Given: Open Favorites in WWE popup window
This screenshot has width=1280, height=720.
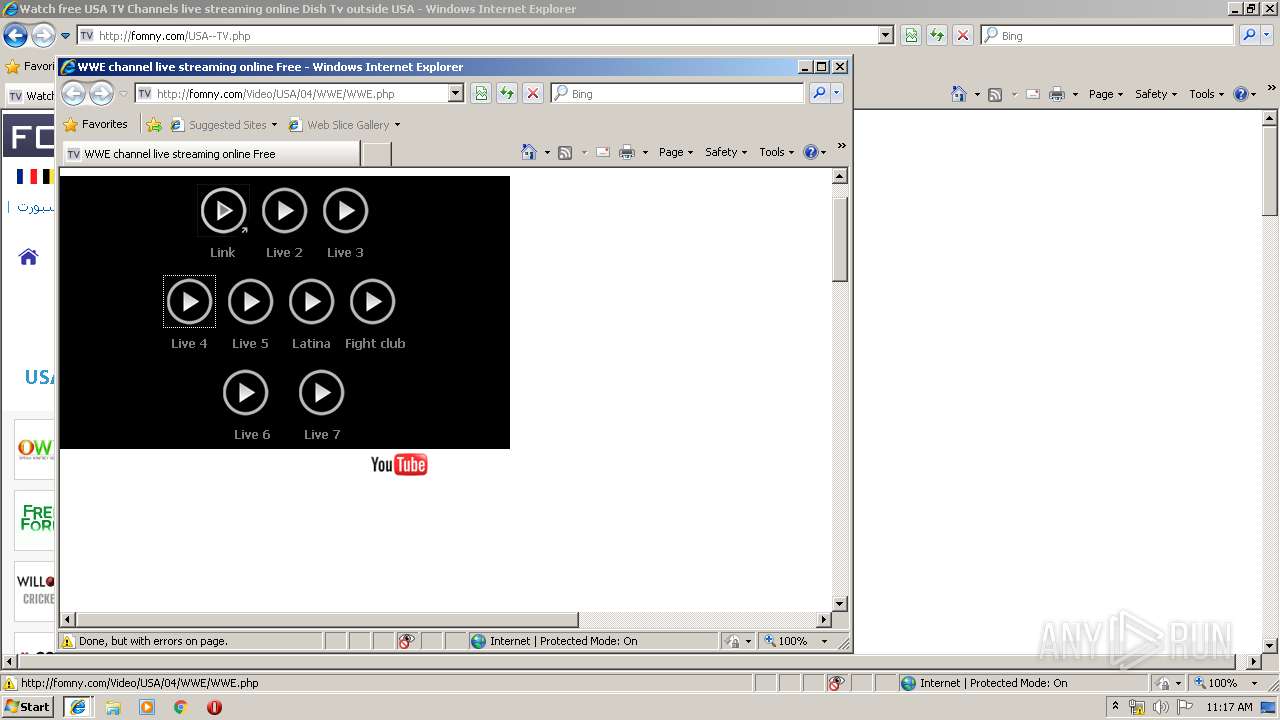Looking at the screenshot, I should (x=95, y=125).
